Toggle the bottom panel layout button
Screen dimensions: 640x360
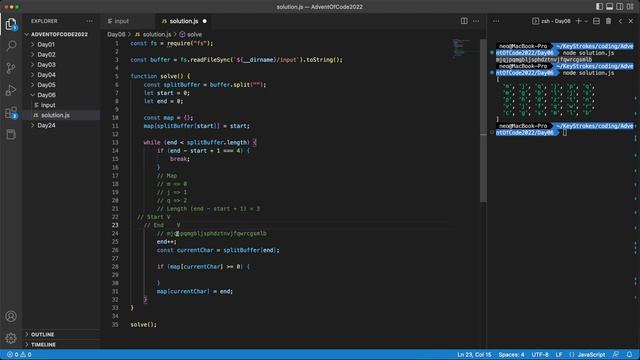609,7
